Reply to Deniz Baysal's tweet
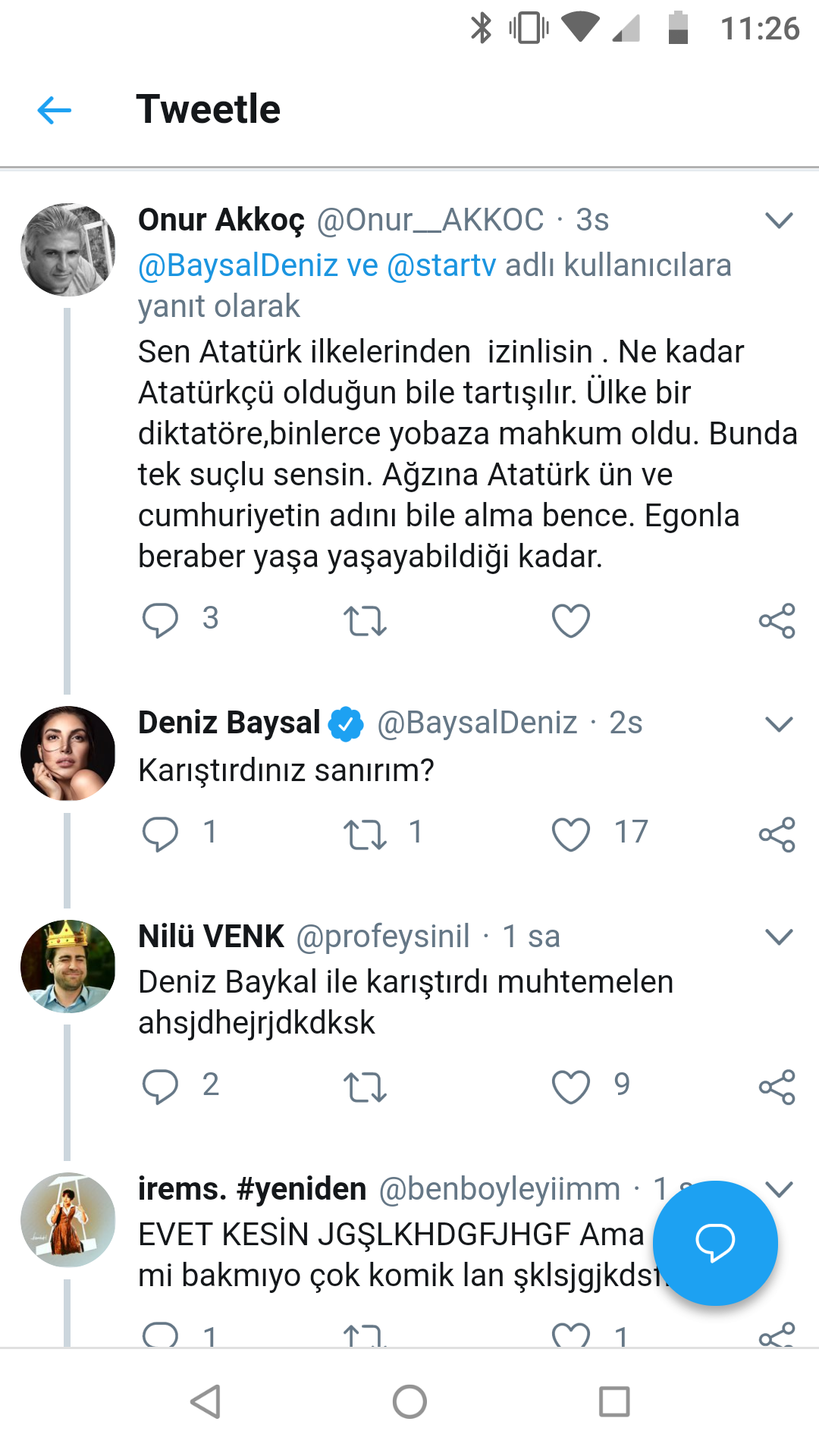 160,834
